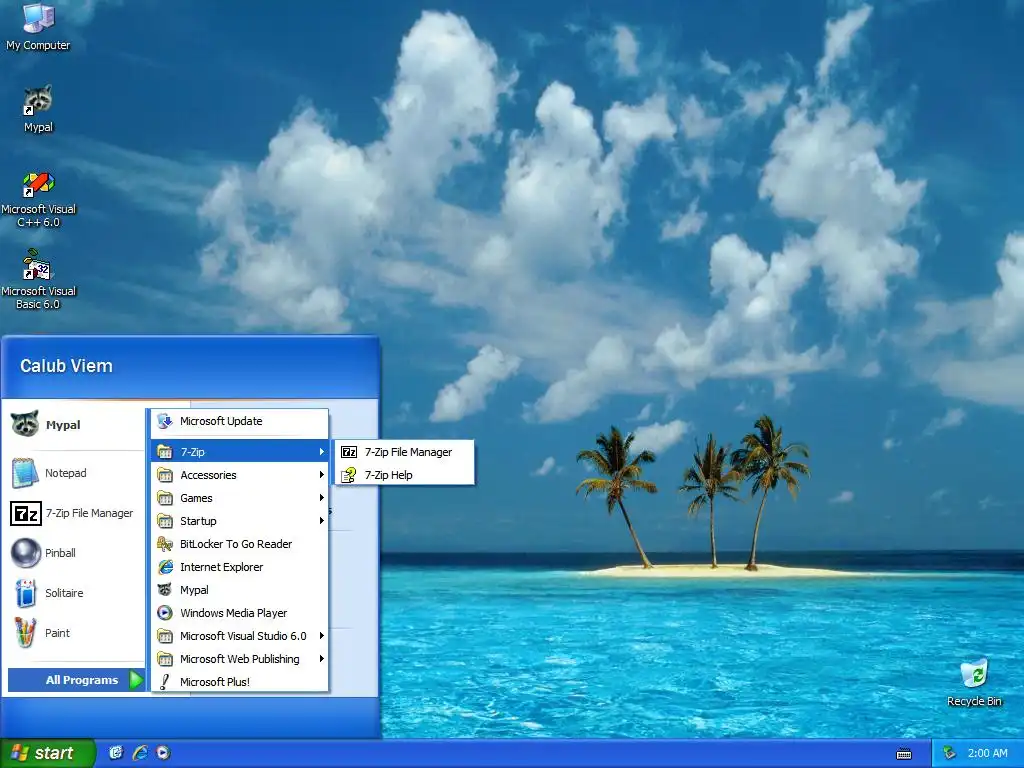The image size is (1024, 768).
Task: Click the system tray notification icon
Action: [950, 753]
